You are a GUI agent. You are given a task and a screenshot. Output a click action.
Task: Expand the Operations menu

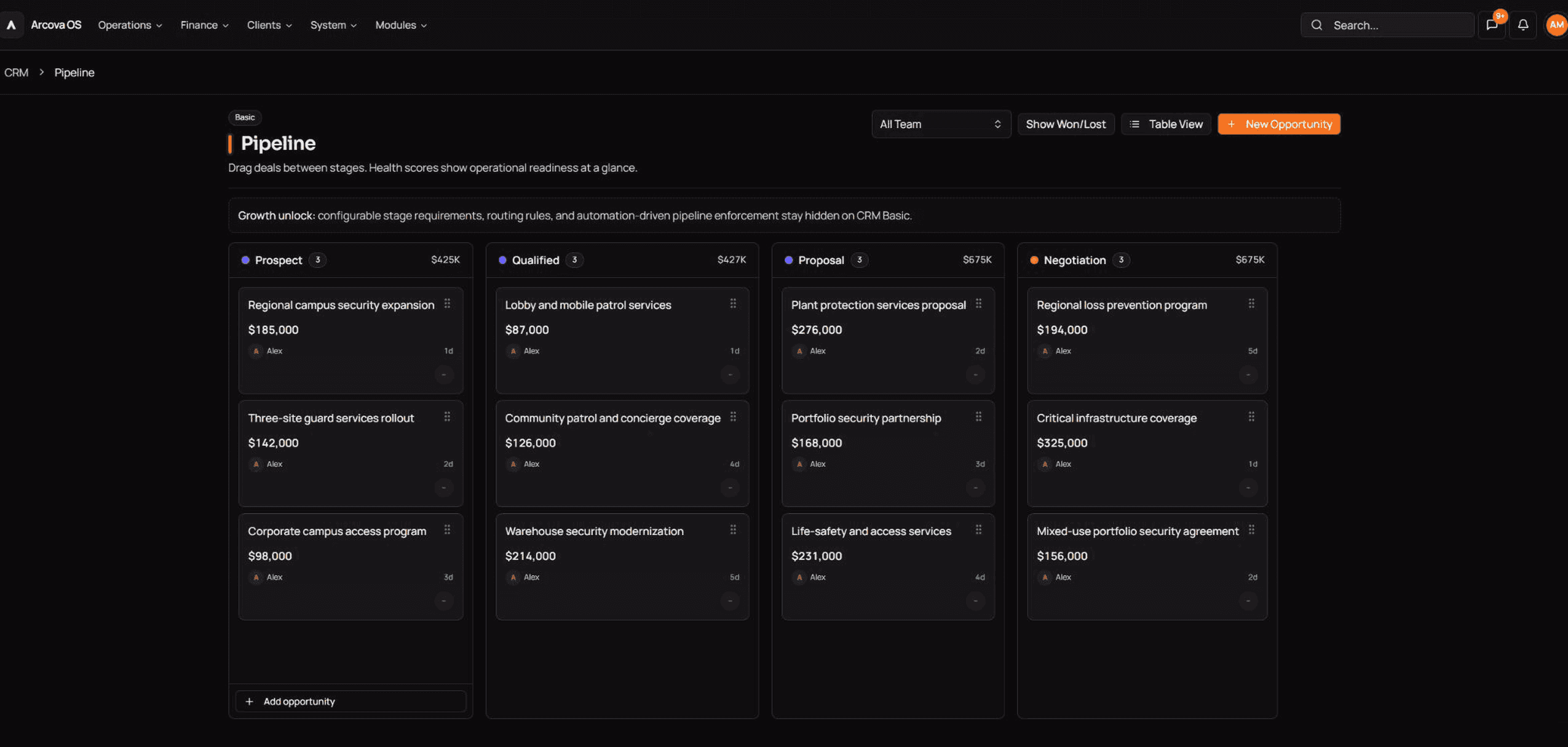[130, 25]
